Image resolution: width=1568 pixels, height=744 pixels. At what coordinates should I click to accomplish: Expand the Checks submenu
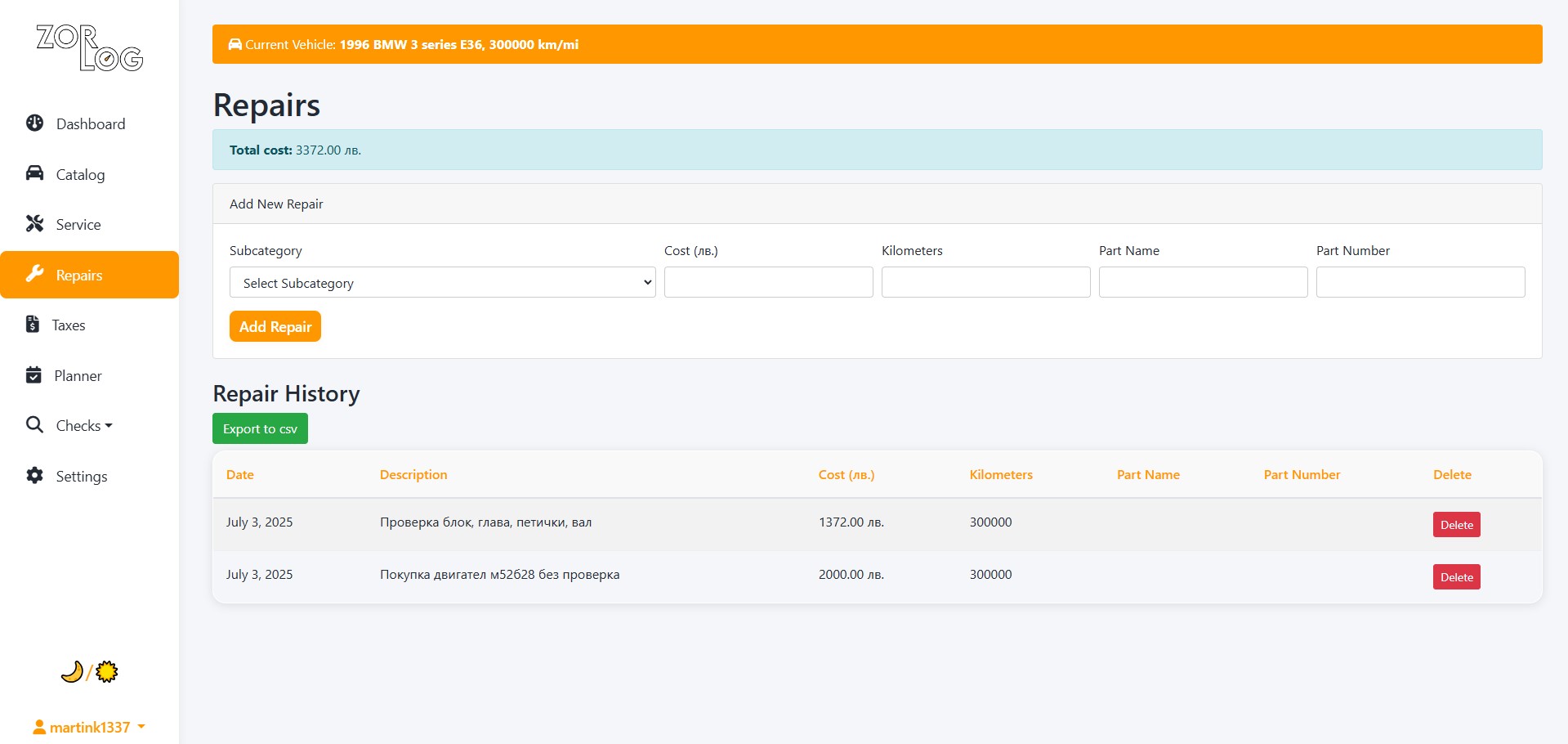[x=84, y=426]
